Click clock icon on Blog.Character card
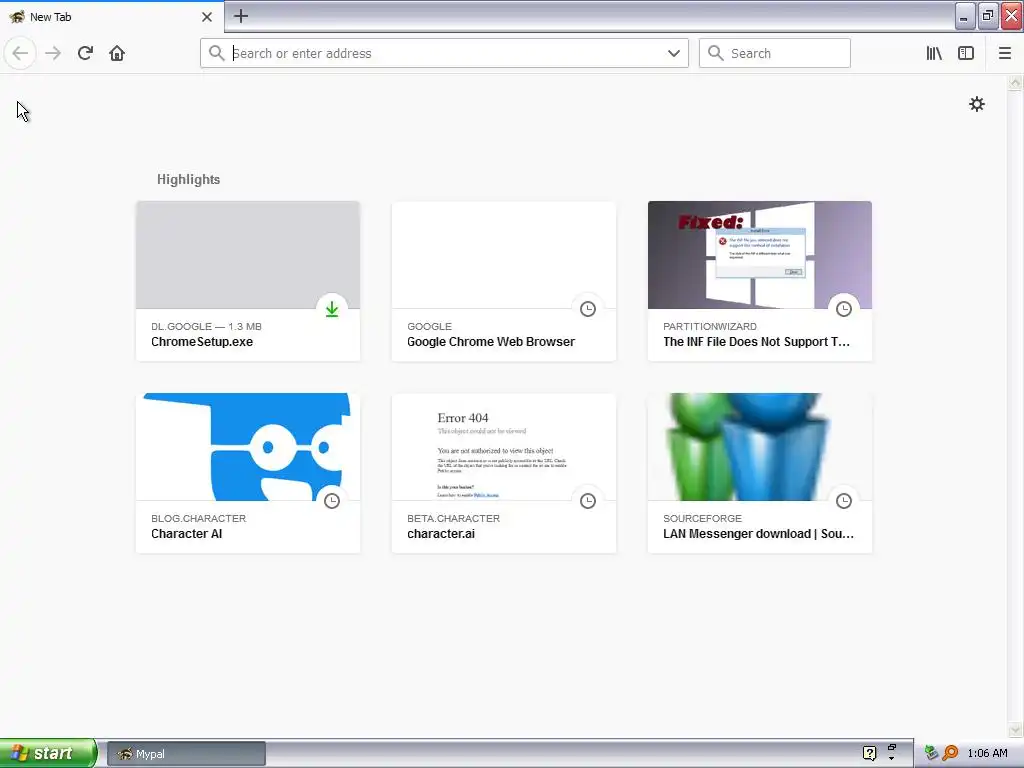 tap(332, 501)
